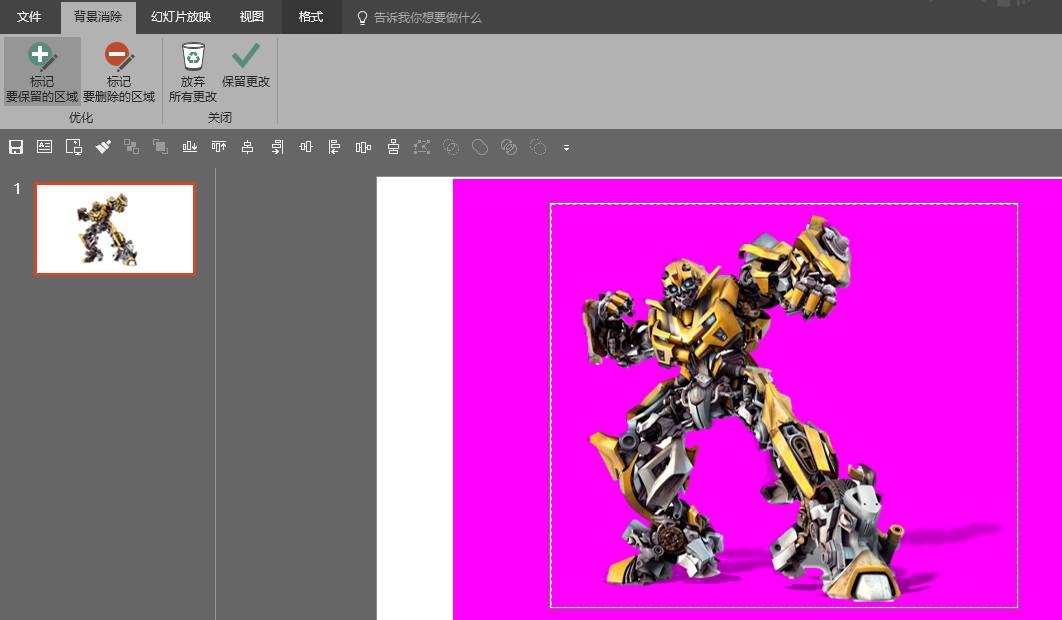Click the distribute horizontally icon
1062x620 pixels.
[364, 147]
